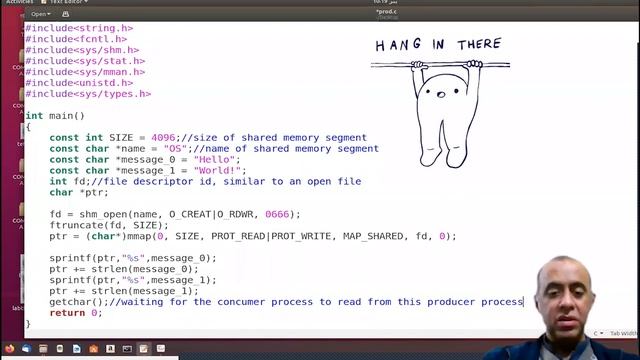The height and width of the screenshot is (360, 640).
Task: Open the last app icon in the dock
Action: pos(161,349)
